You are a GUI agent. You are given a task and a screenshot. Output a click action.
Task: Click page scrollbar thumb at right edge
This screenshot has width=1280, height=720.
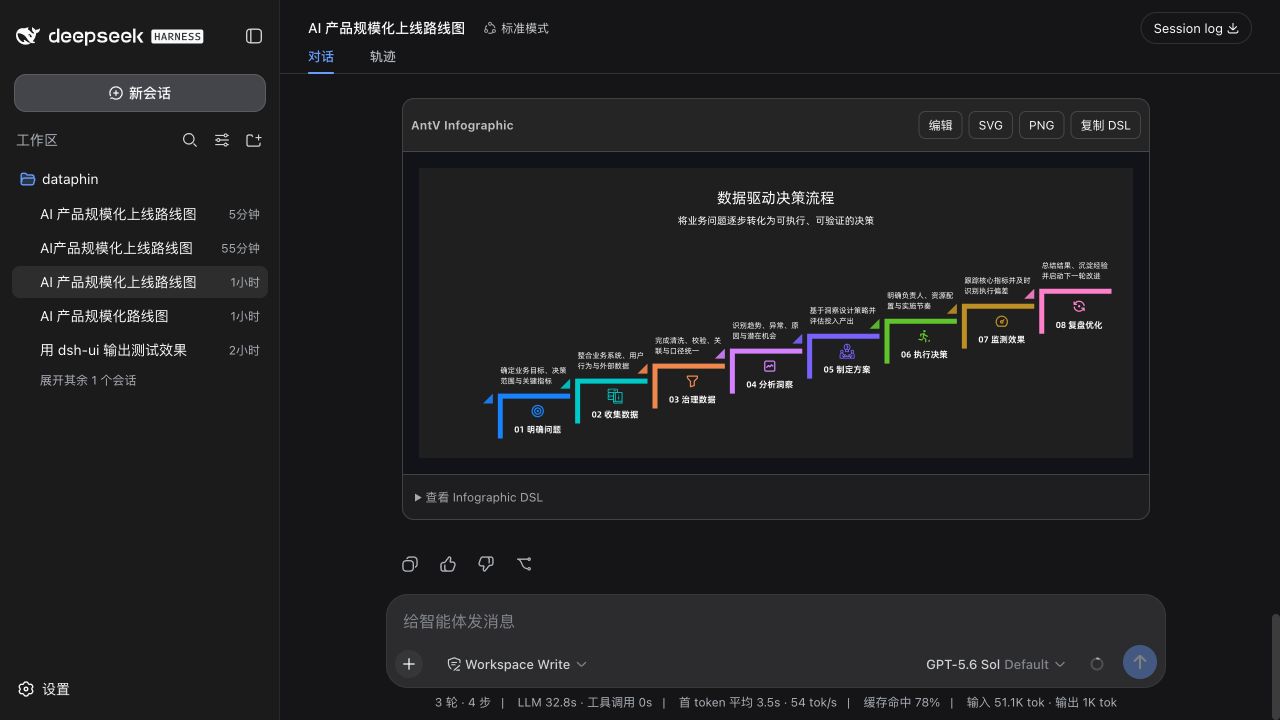(x=1275, y=665)
